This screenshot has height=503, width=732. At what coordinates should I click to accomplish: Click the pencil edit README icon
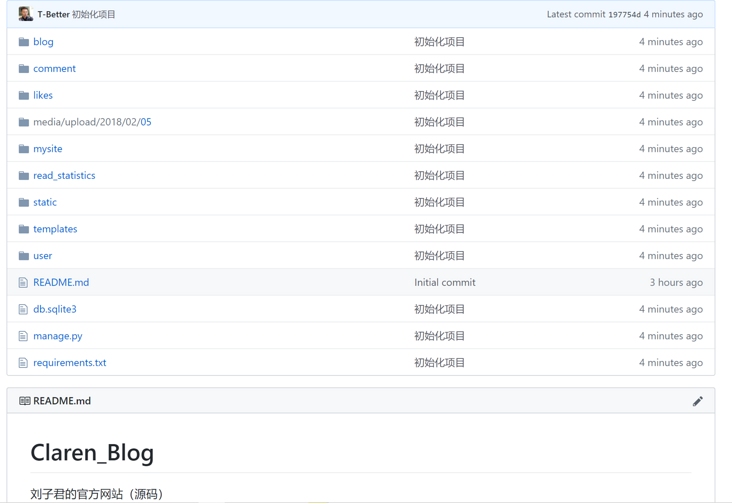pyautogui.click(x=697, y=401)
